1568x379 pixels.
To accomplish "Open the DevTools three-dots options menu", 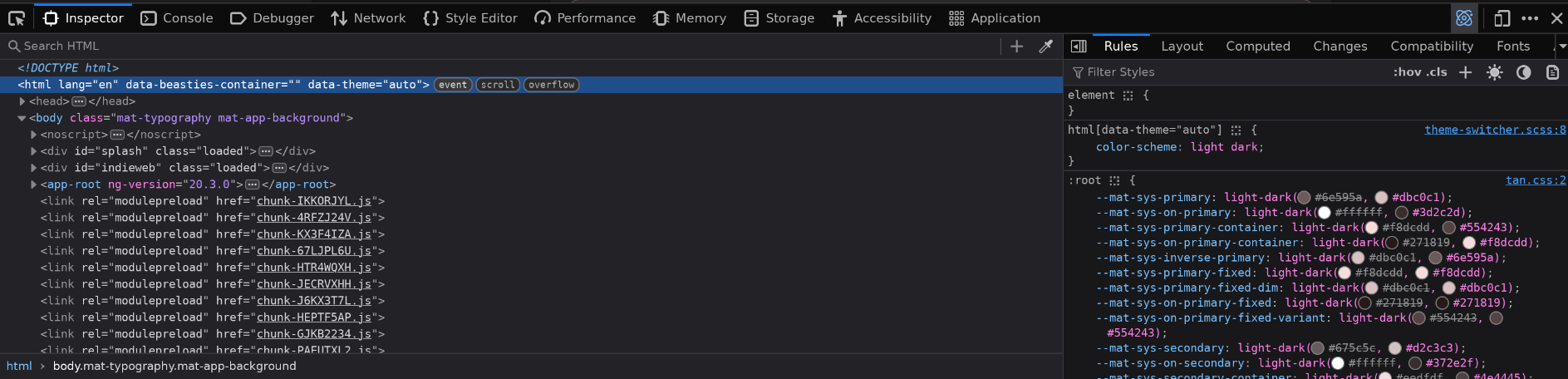I will [x=1530, y=17].
